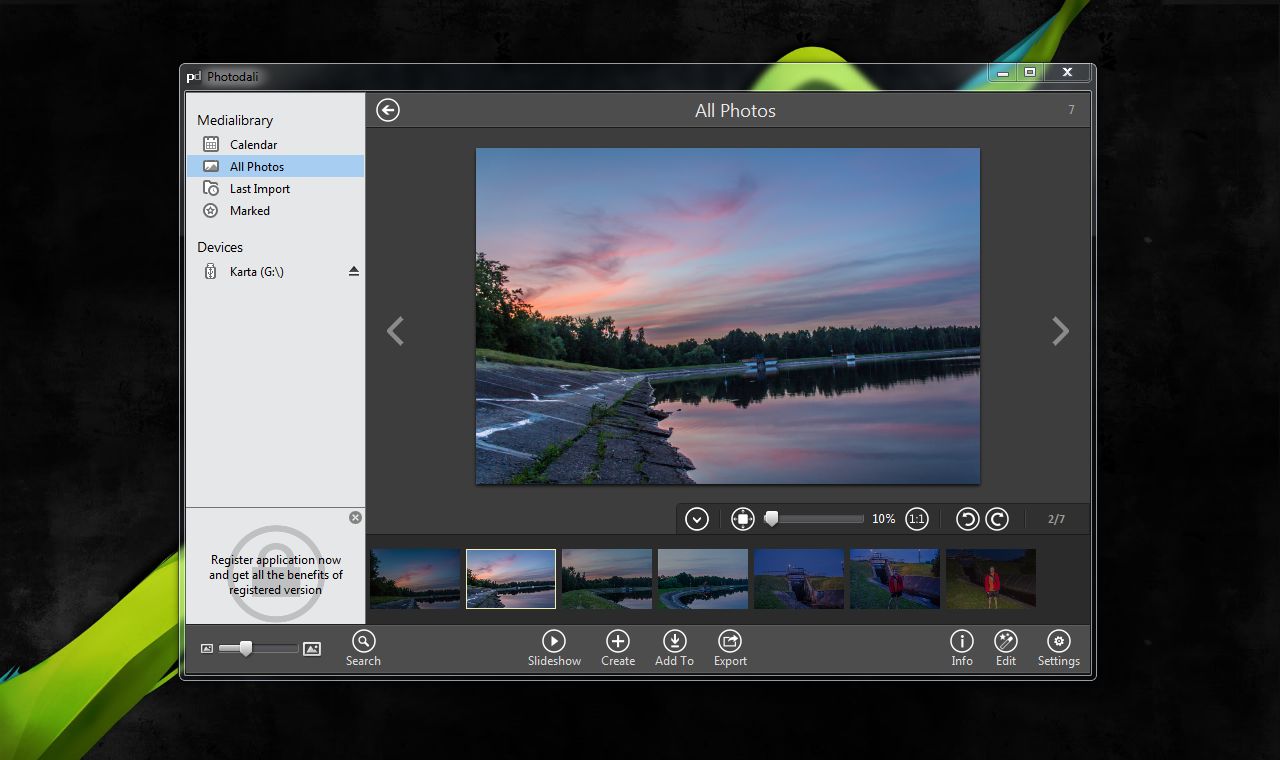Viewport: 1280px width, 760px height.
Task: Click the fit-to-window zoom icon
Action: [742, 519]
